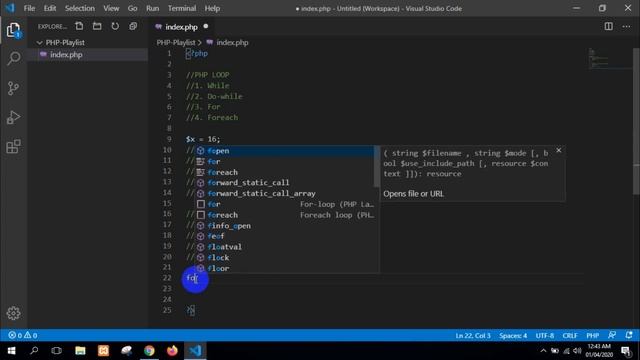Open the Run and Debug view
The image size is (640, 360).
[13, 118]
